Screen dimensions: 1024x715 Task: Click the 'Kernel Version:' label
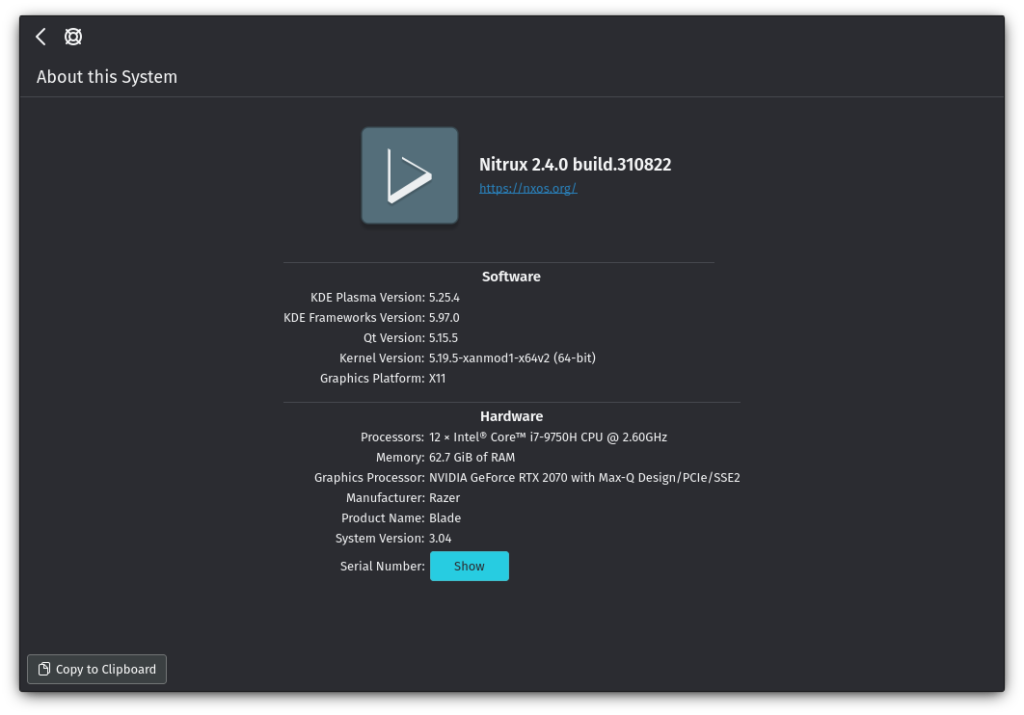[x=381, y=358]
